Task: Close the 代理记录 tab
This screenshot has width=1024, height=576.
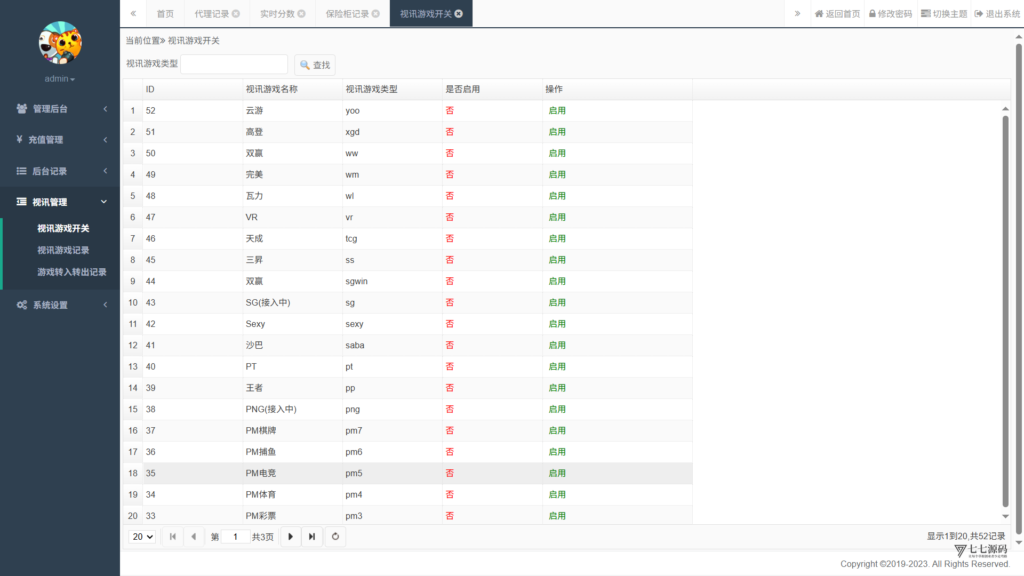Action: 236,14
